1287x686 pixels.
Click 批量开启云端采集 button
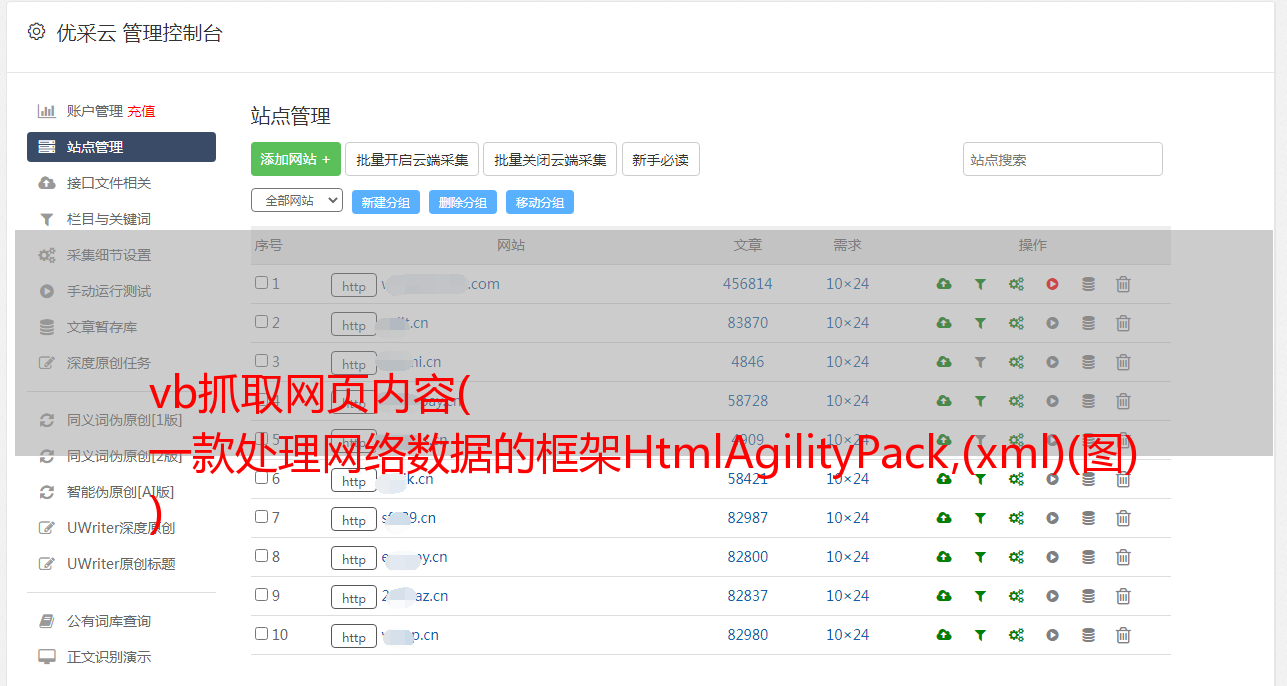tap(412, 159)
